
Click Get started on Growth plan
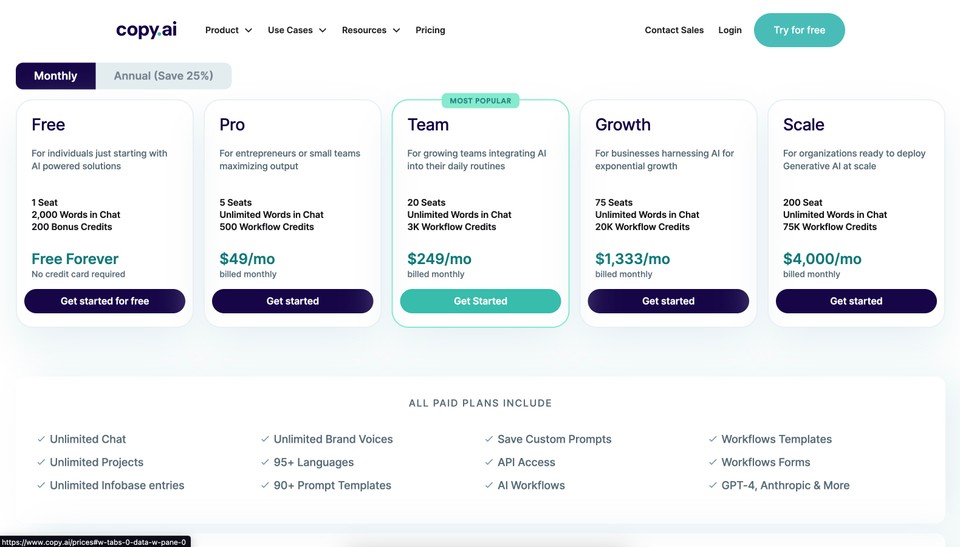point(669,301)
